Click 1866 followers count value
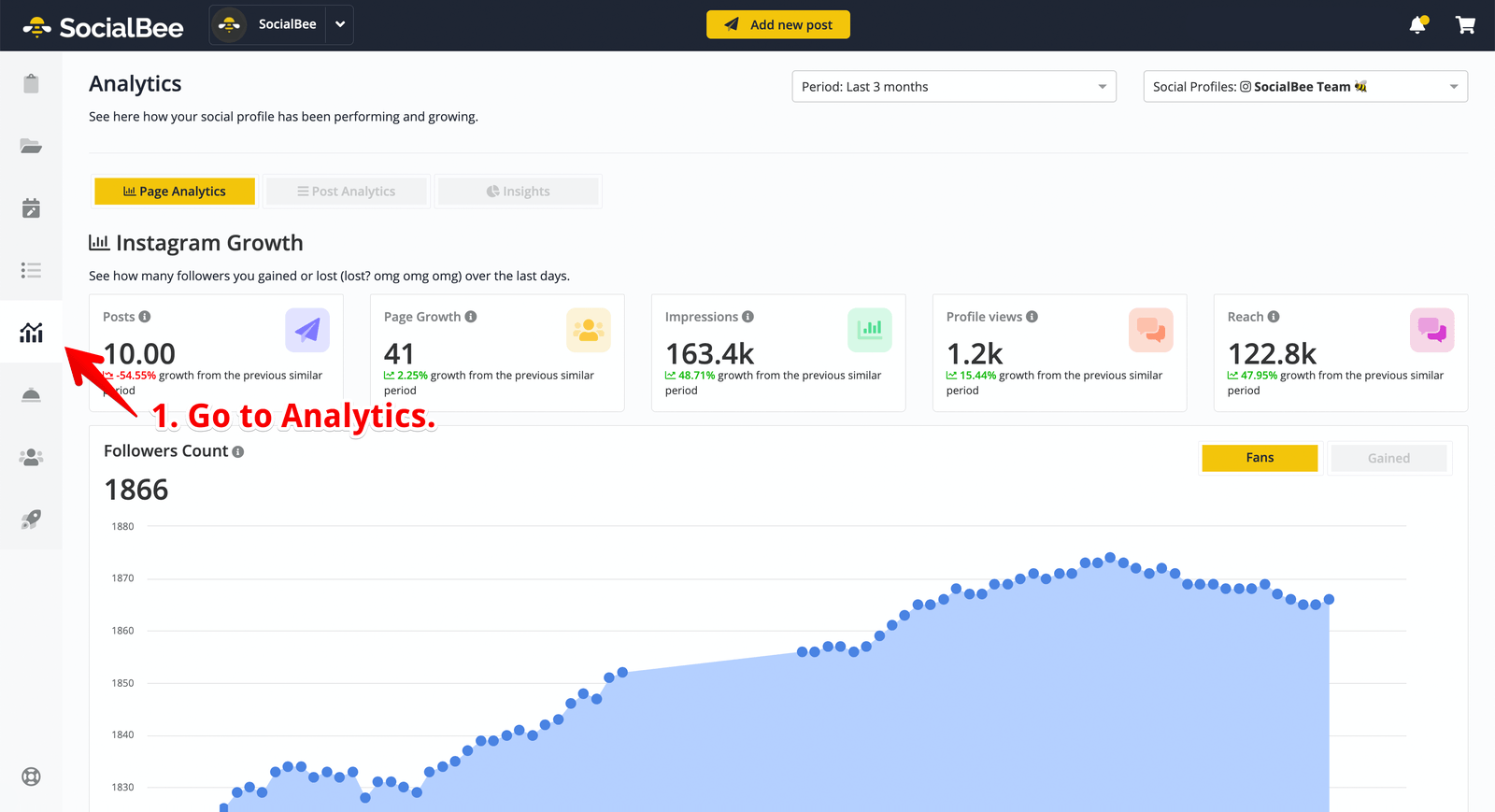The height and width of the screenshot is (812, 1495). pyautogui.click(x=136, y=490)
